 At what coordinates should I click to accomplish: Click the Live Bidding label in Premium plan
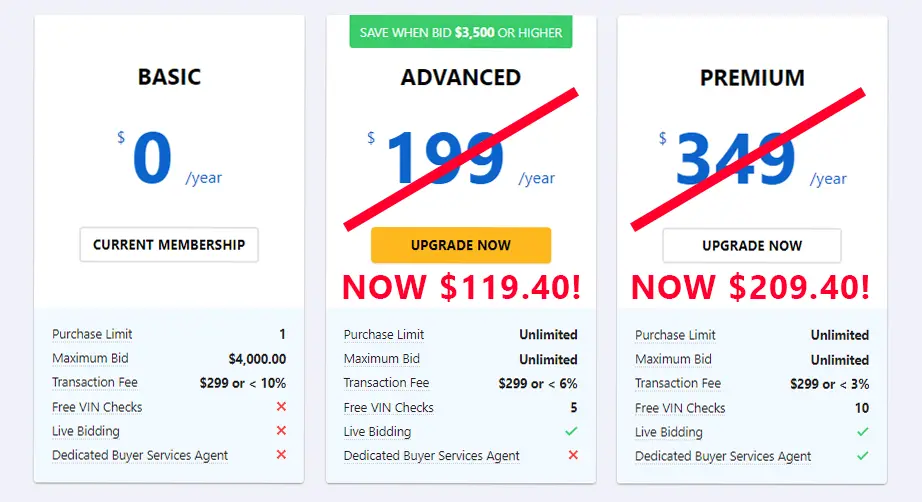pyautogui.click(x=669, y=432)
